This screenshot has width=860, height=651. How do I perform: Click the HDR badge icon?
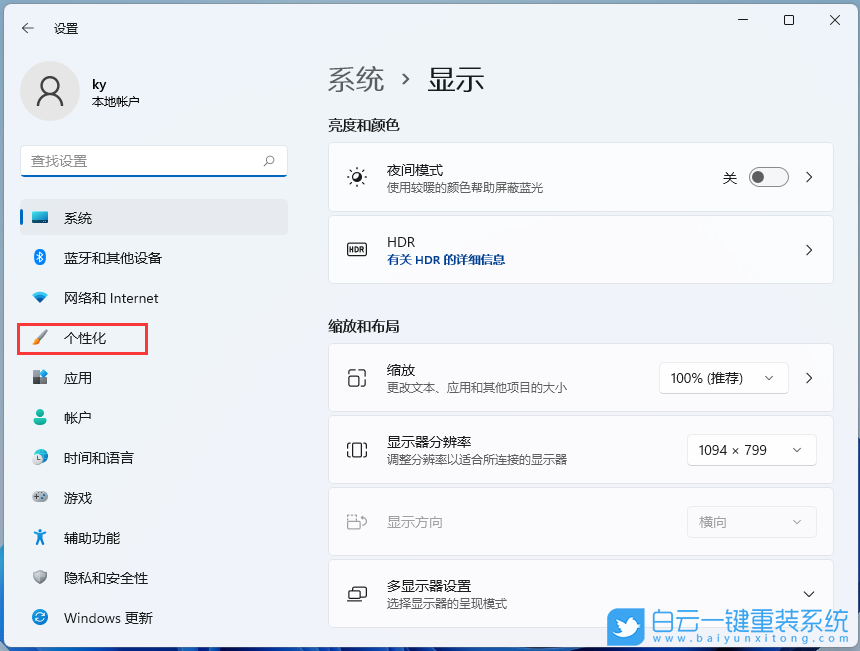point(357,250)
